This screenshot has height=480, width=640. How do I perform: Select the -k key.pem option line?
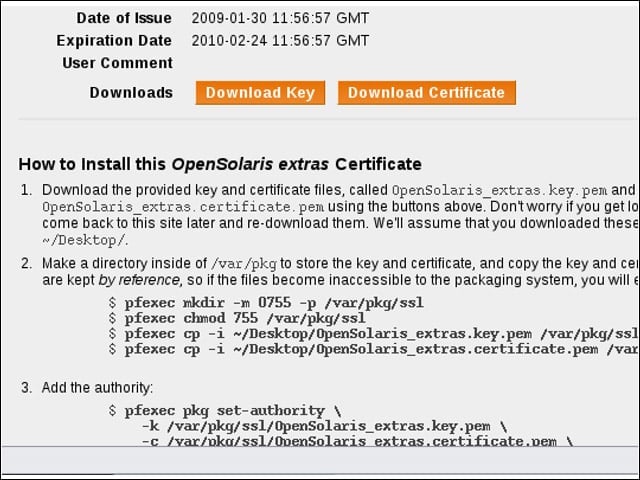click(324, 427)
